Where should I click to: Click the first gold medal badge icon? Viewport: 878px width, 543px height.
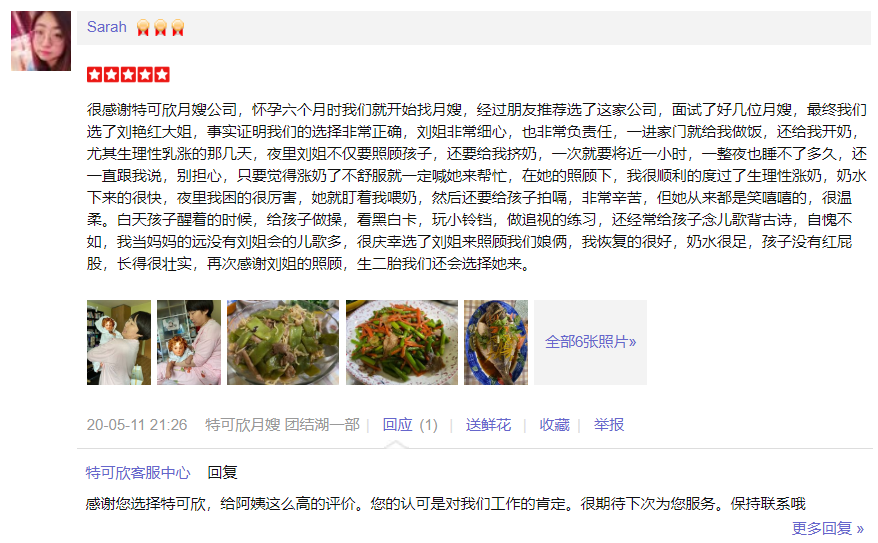143,27
